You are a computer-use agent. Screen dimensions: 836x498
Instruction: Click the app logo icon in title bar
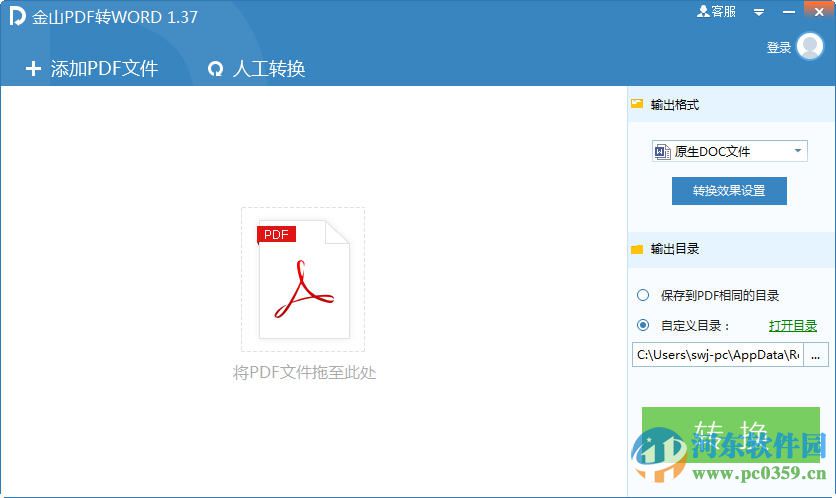point(17,16)
